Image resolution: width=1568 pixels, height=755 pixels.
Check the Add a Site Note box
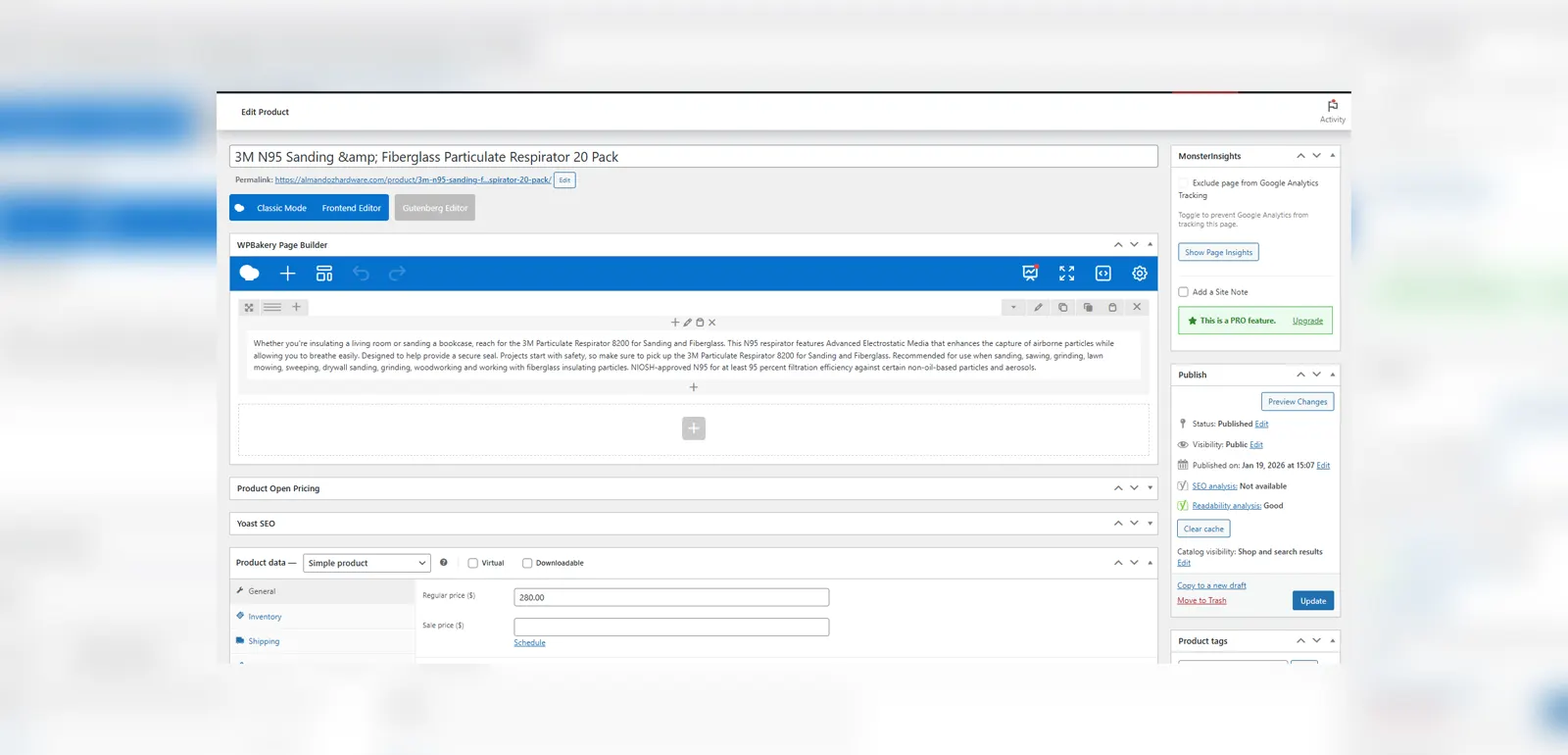point(1183,292)
